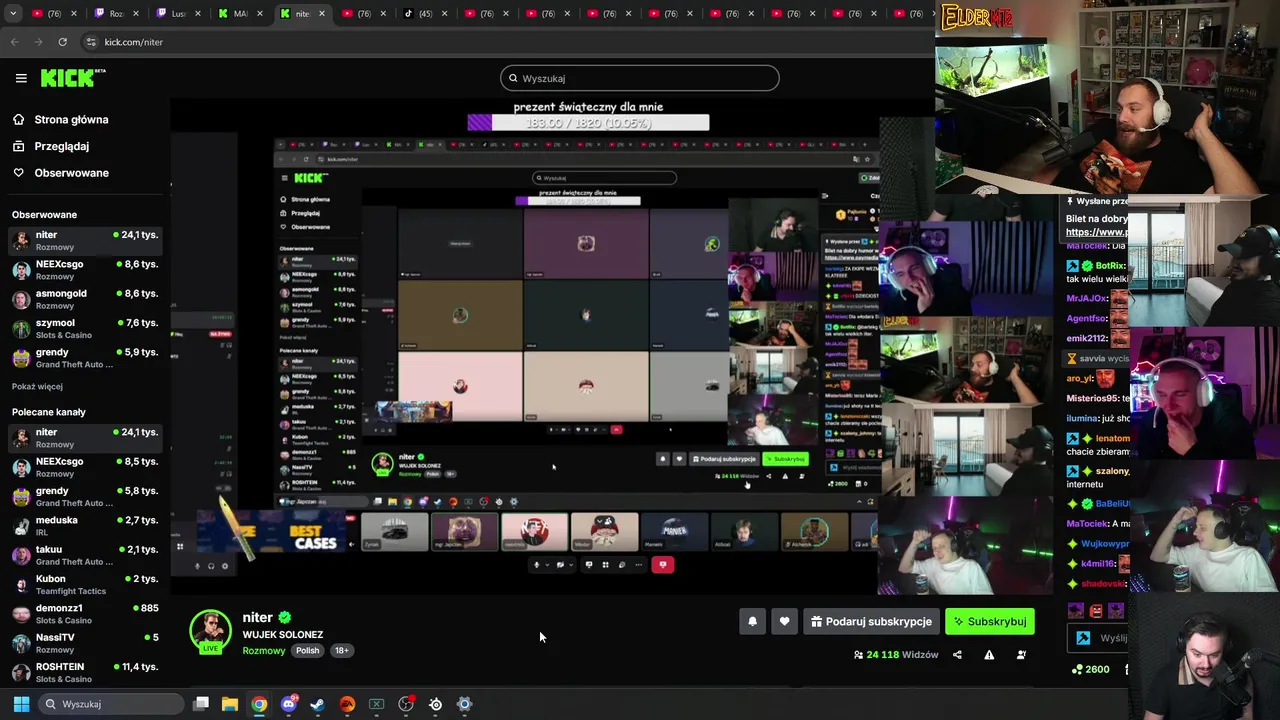Open Task View from taskbar
The height and width of the screenshot is (720, 1280).
click(x=201, y=704)
